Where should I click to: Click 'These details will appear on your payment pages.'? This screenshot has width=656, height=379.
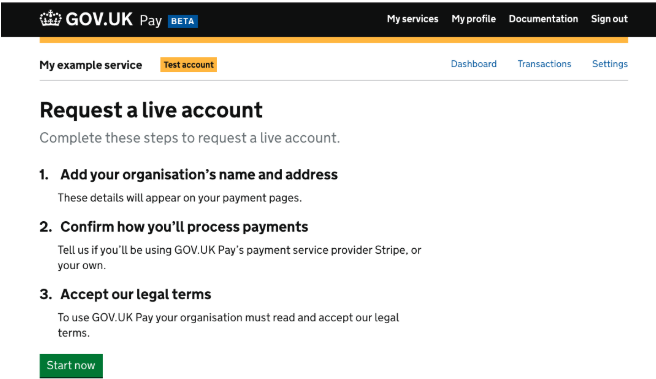click(179, 198)
